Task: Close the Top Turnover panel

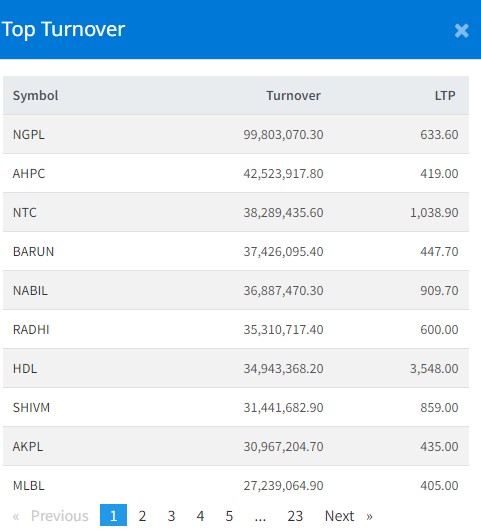Action: tap(461, 31)
